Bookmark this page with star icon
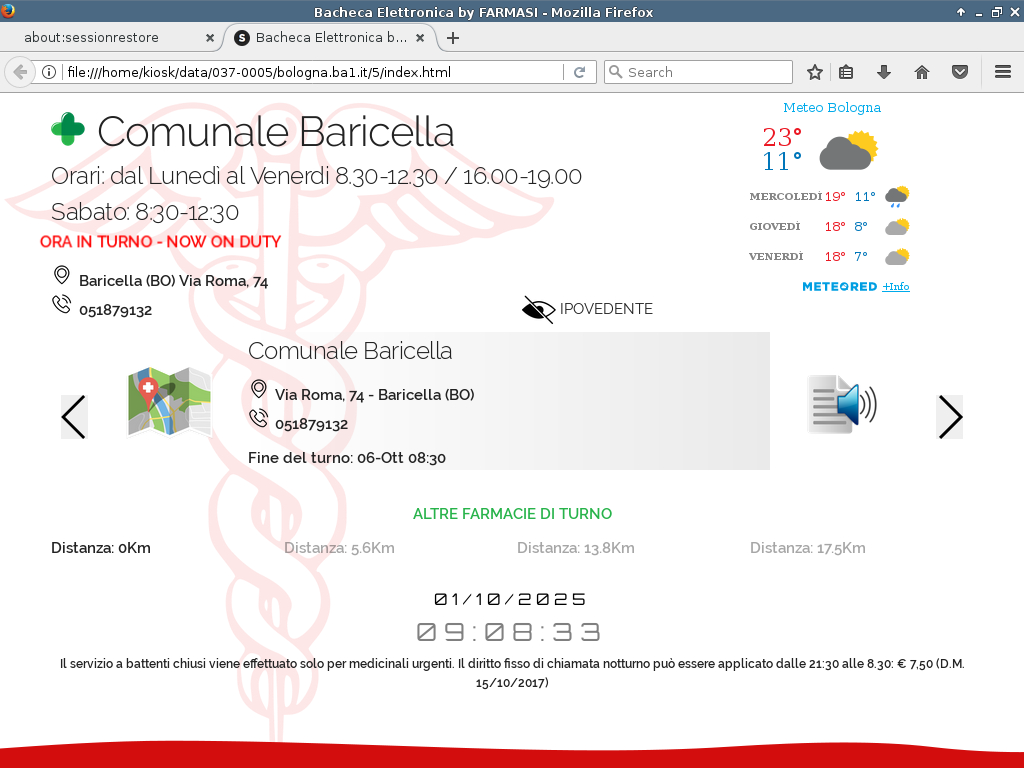The width and height of the screenshot is (1024, 768). 815,72
